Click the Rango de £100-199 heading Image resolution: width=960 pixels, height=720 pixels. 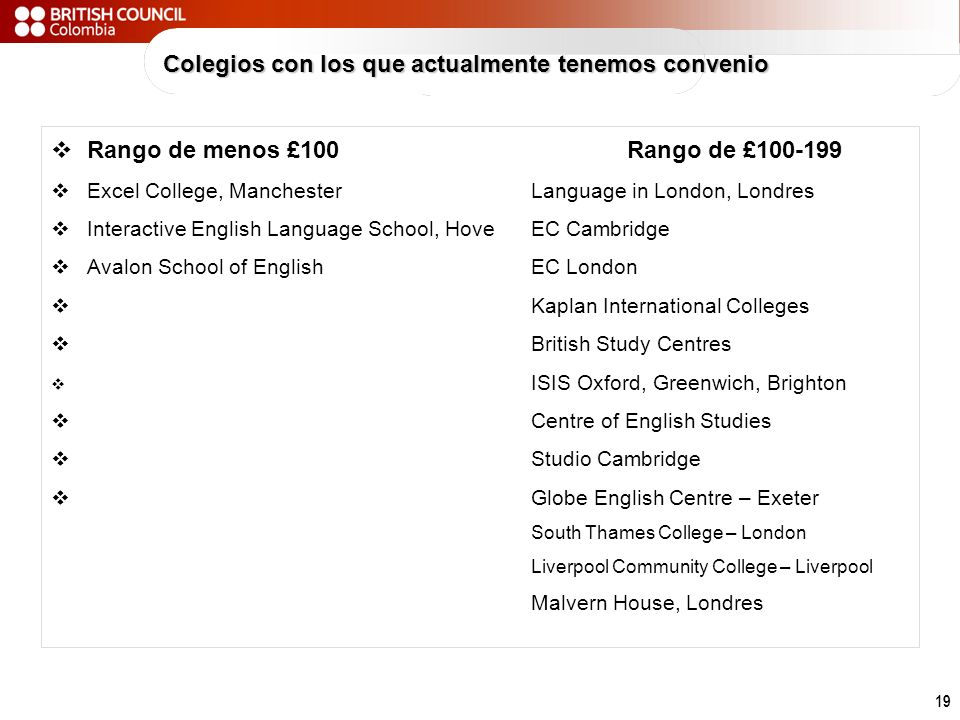click(734, 150)
